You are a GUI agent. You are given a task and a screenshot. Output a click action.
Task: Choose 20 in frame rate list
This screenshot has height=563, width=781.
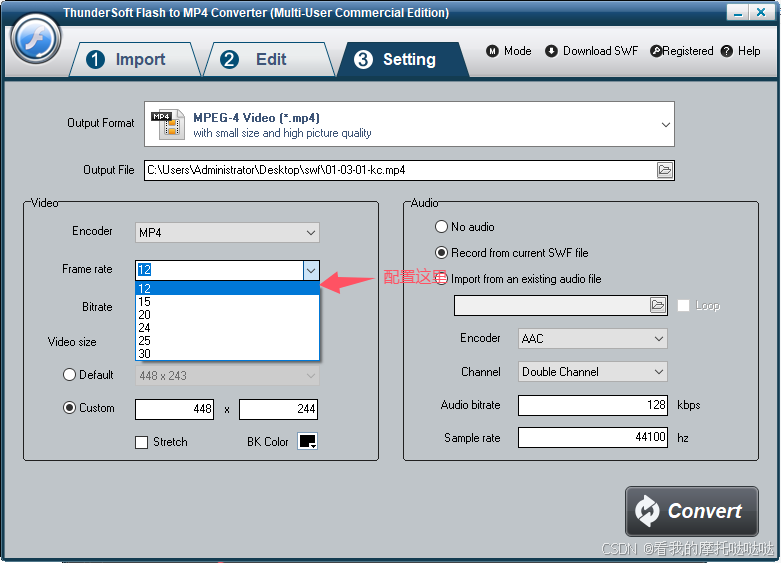click(x=227, y=314)
